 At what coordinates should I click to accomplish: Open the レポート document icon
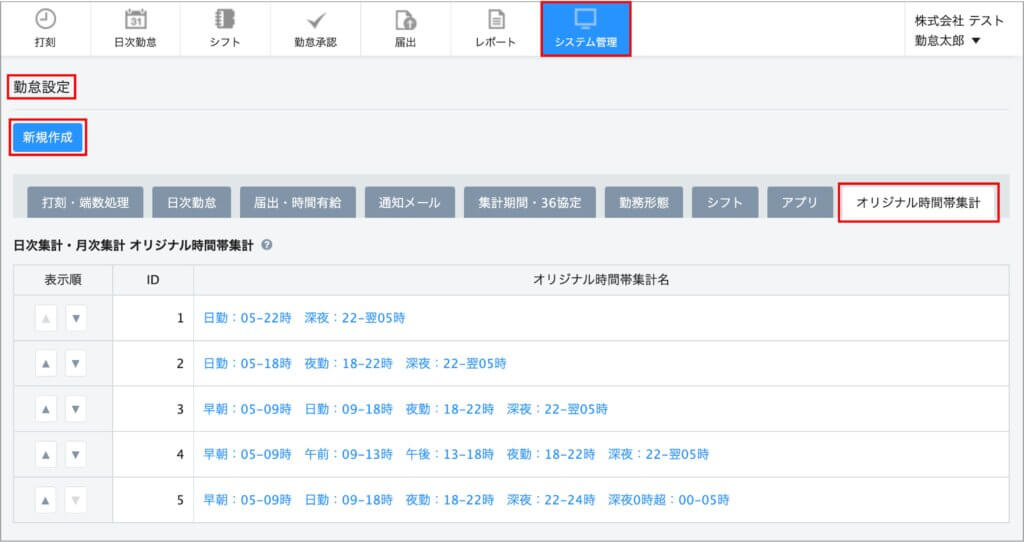[495, 20]
